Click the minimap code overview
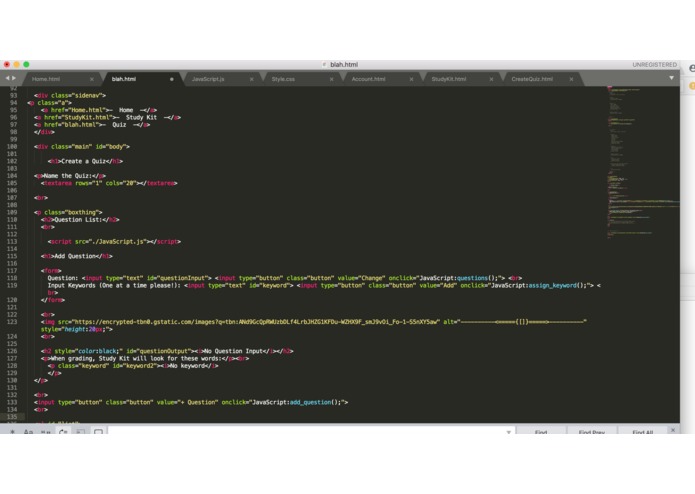The image size is (695, 494). tap(643, 162)
